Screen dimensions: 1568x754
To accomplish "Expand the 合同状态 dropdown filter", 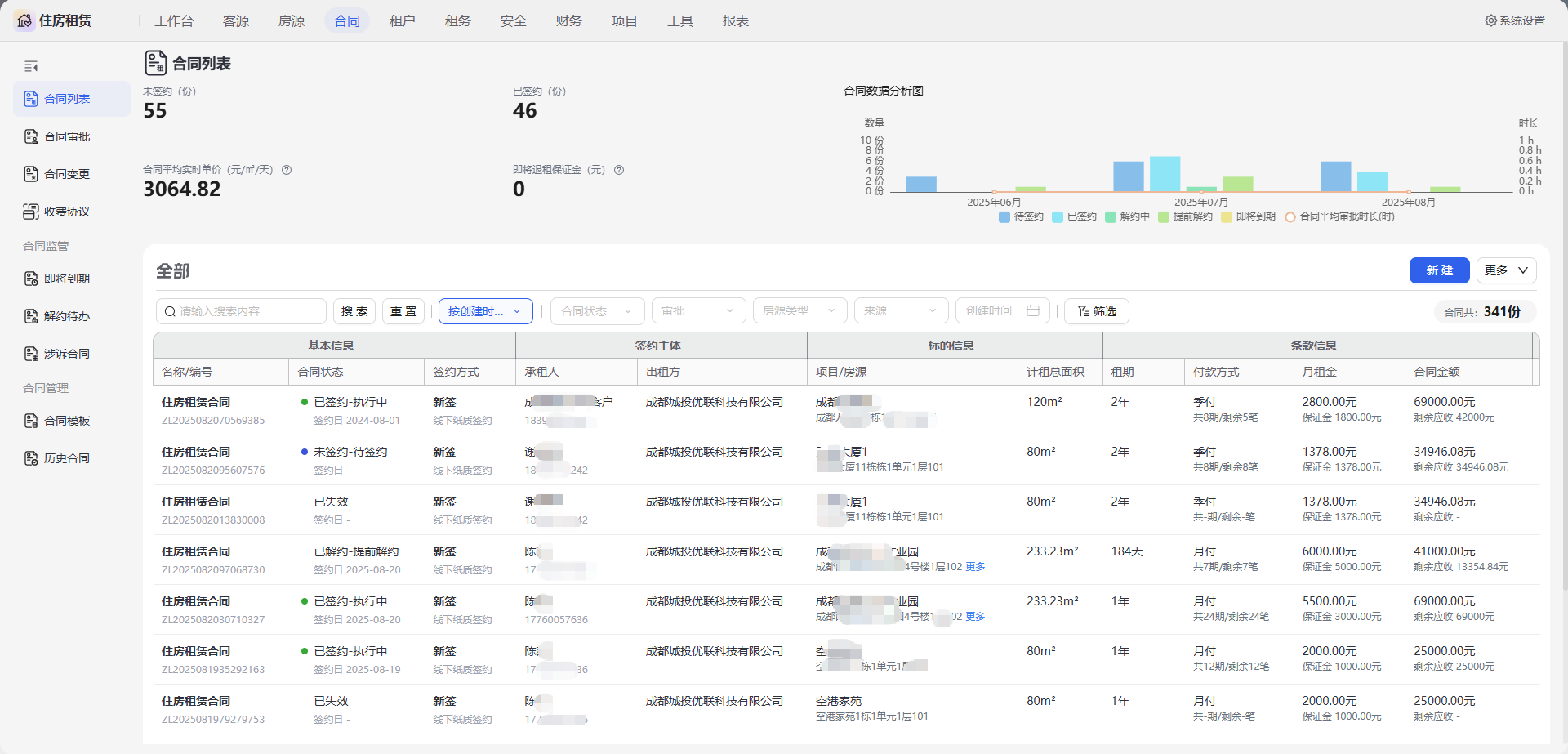I will click(x=597, y=311).
